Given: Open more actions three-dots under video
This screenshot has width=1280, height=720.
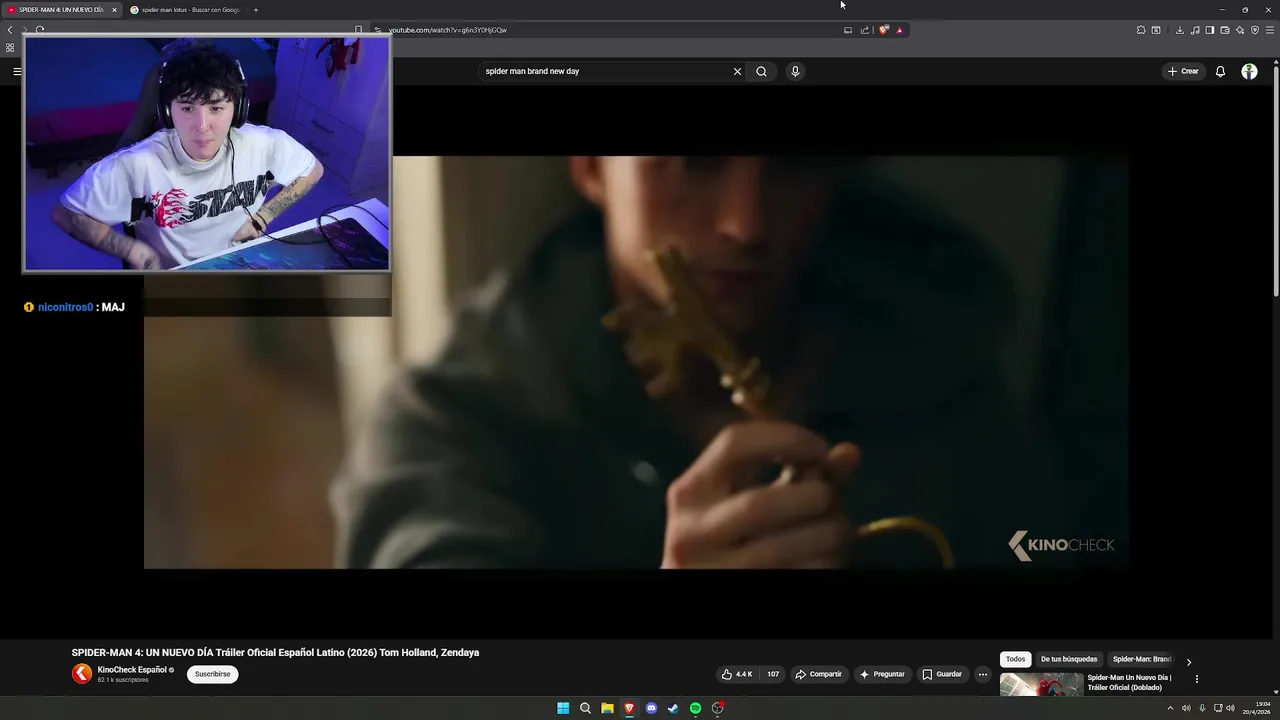Looking at the screenshot, I should [x=982, y=674].
